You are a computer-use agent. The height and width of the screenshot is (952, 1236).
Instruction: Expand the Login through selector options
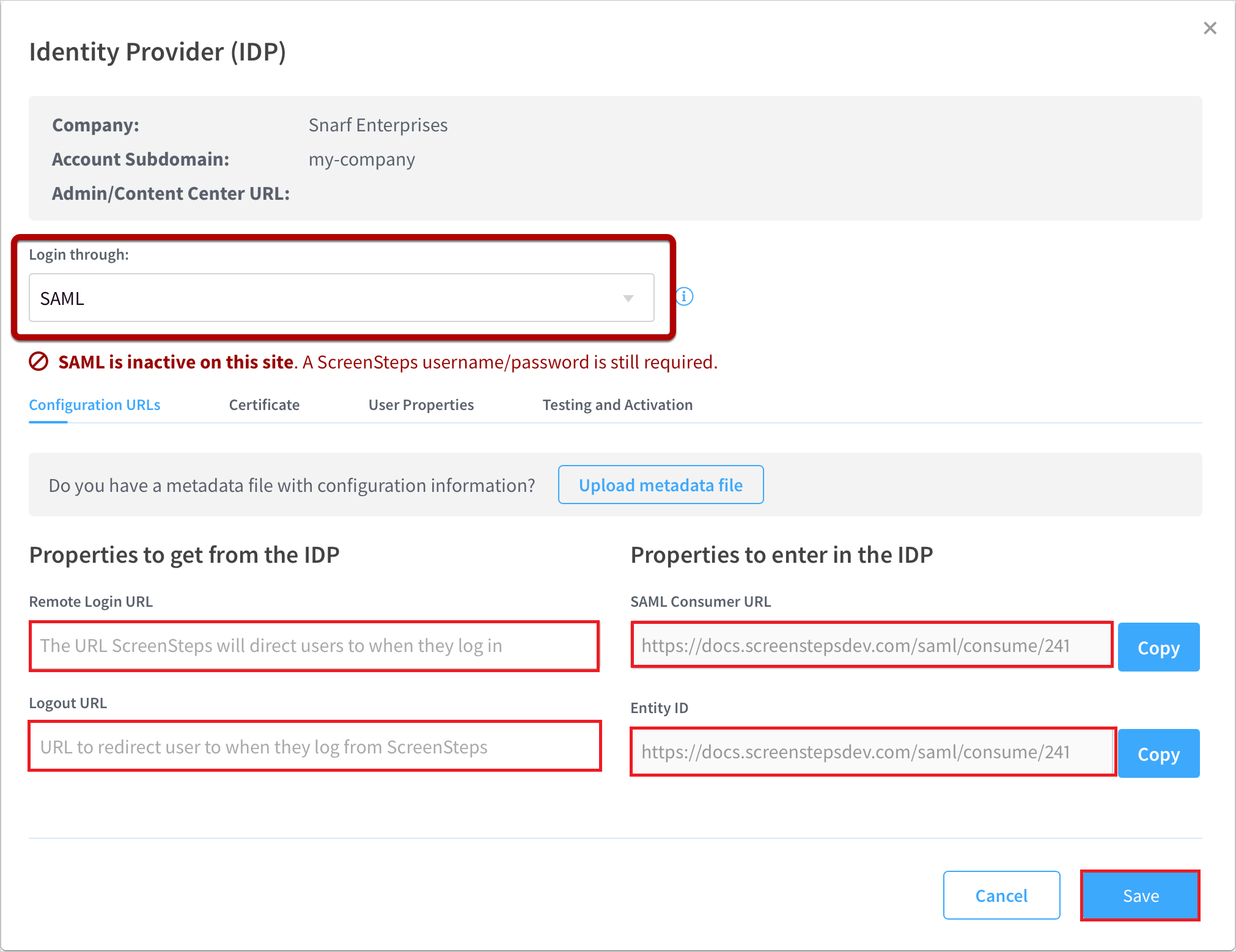pos(628,297)
